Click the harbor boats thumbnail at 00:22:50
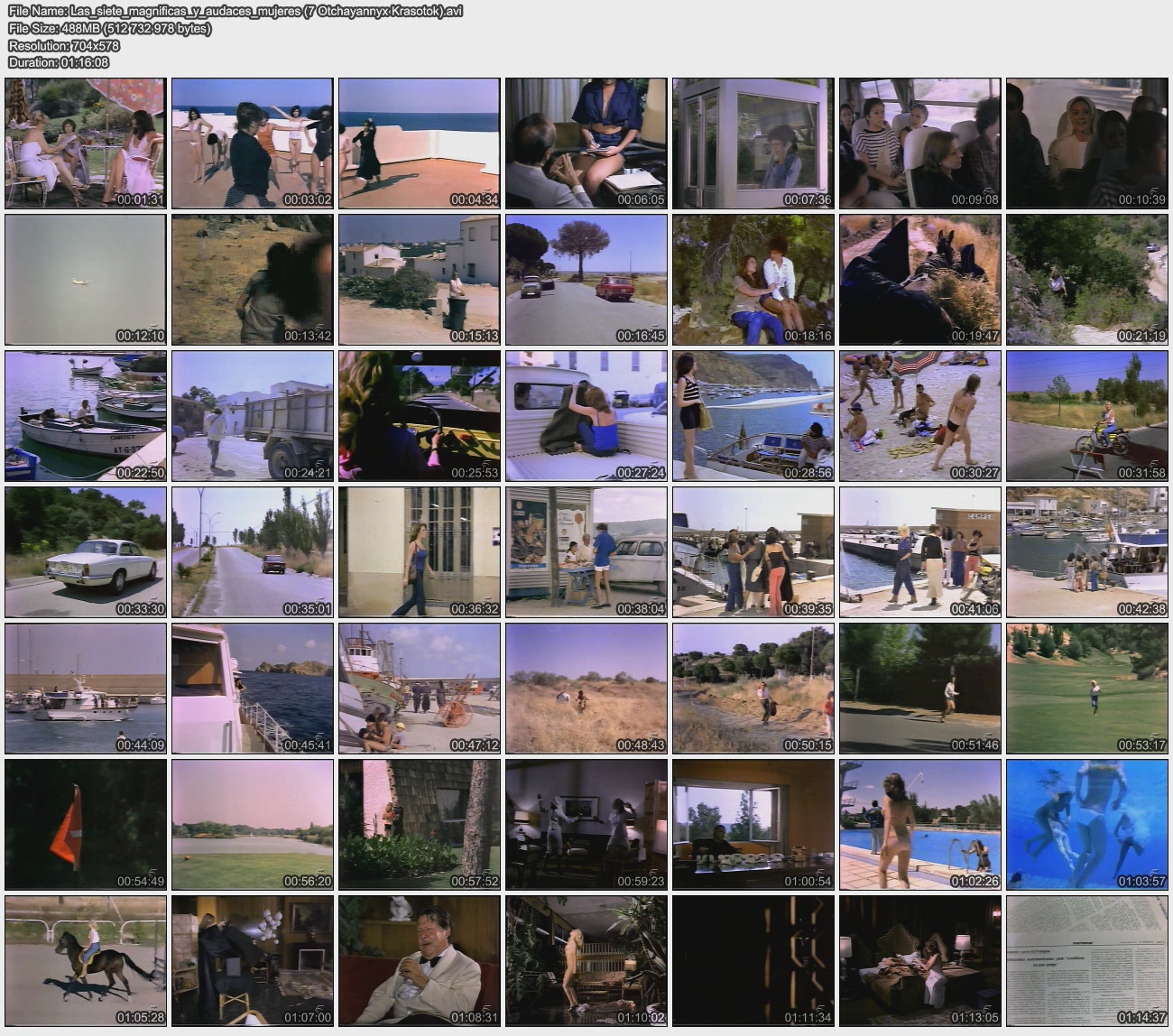1173x1036 pixels. click(86, 416)
